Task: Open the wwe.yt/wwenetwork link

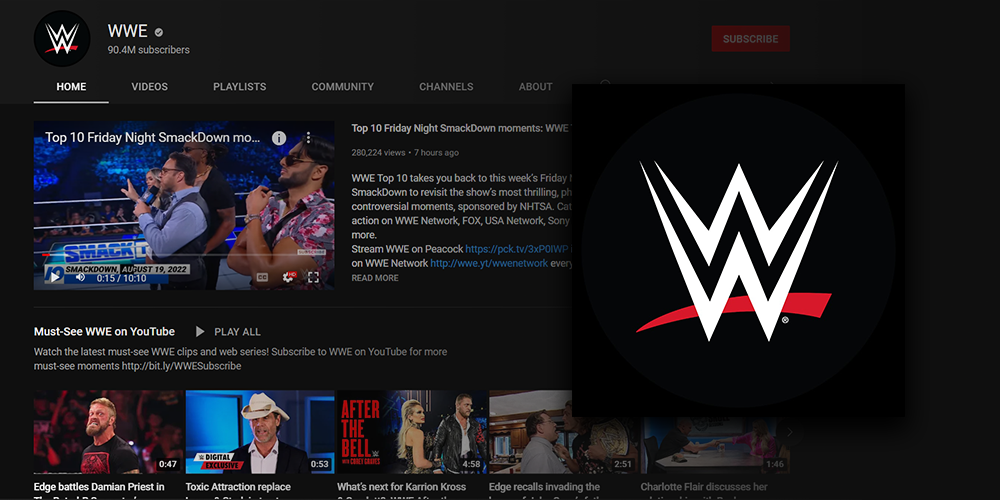Action: [489, 263]
